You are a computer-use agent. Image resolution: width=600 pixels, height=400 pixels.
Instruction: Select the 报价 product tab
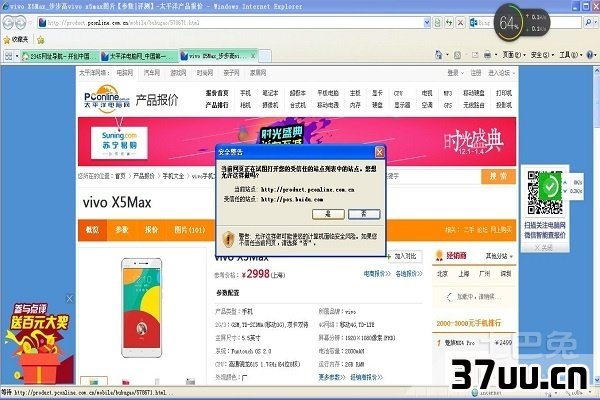pos(151,230)
